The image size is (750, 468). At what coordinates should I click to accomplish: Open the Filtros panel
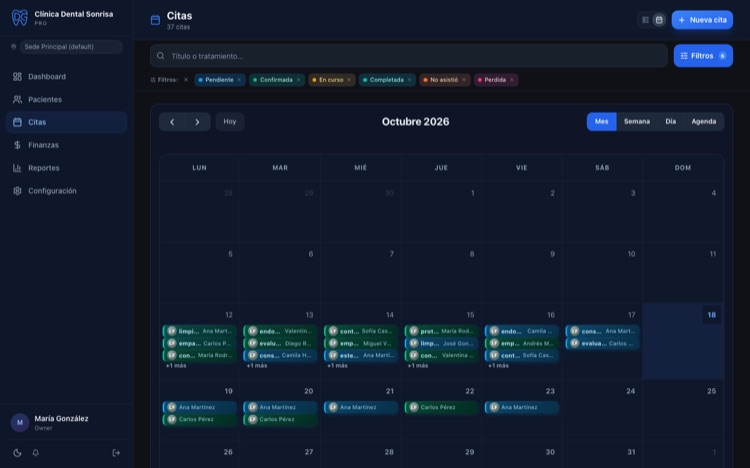703,56
